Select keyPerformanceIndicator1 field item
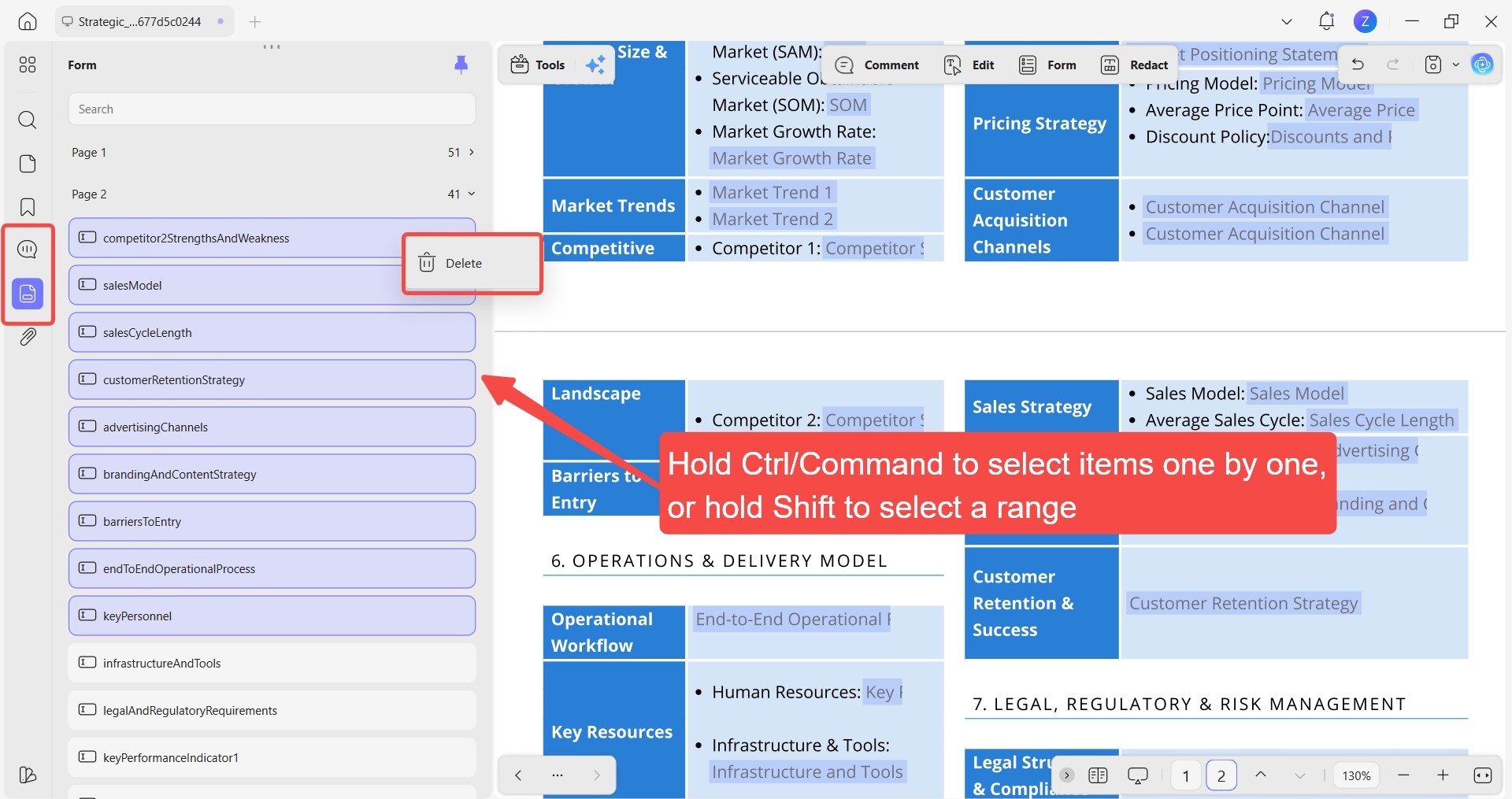The image size is (1512, 799). 272,757
